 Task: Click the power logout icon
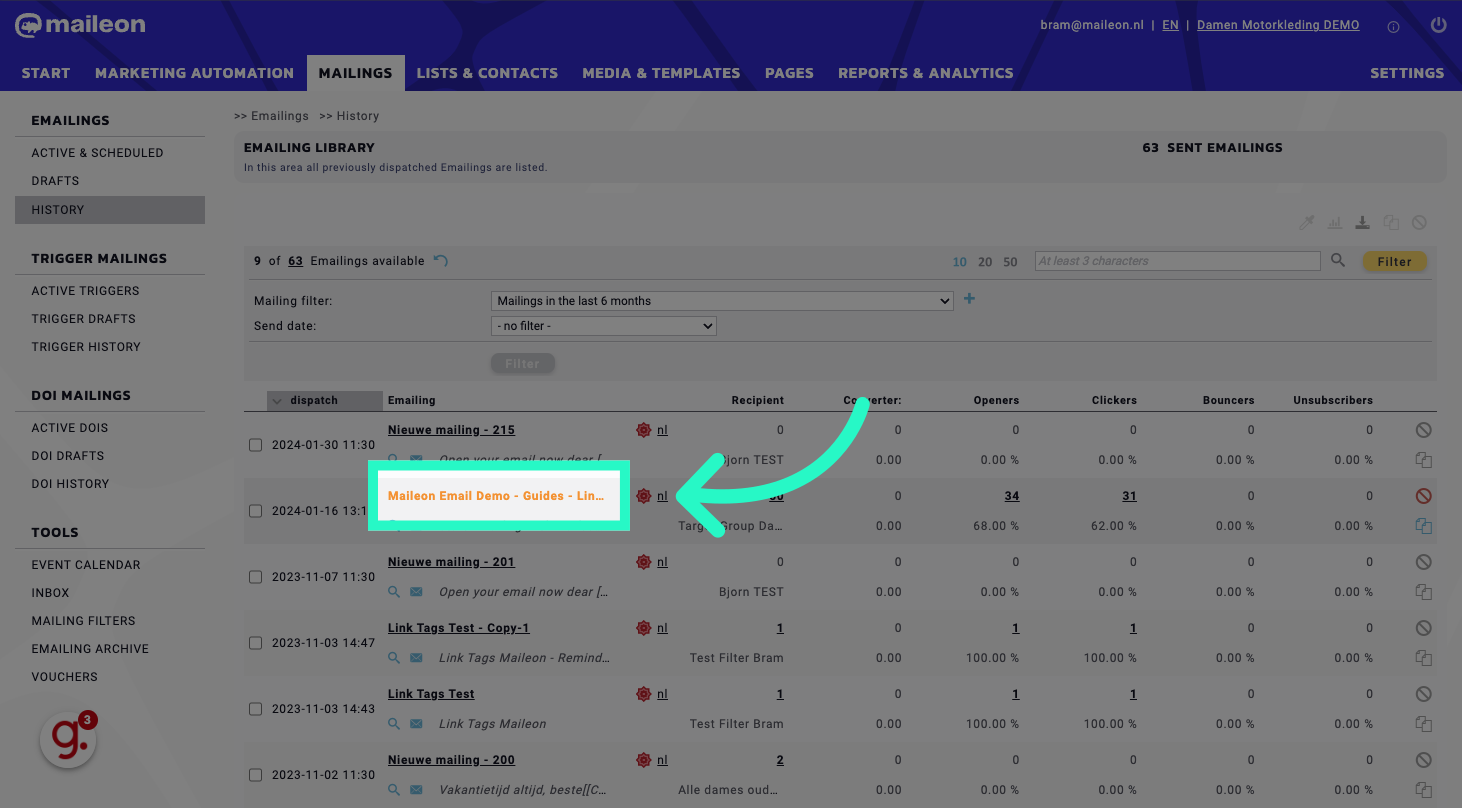(x=1438, y=25)
